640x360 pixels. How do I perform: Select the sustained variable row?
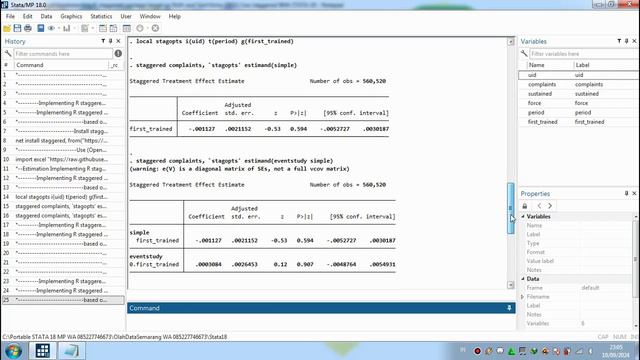tap(579, 94)
